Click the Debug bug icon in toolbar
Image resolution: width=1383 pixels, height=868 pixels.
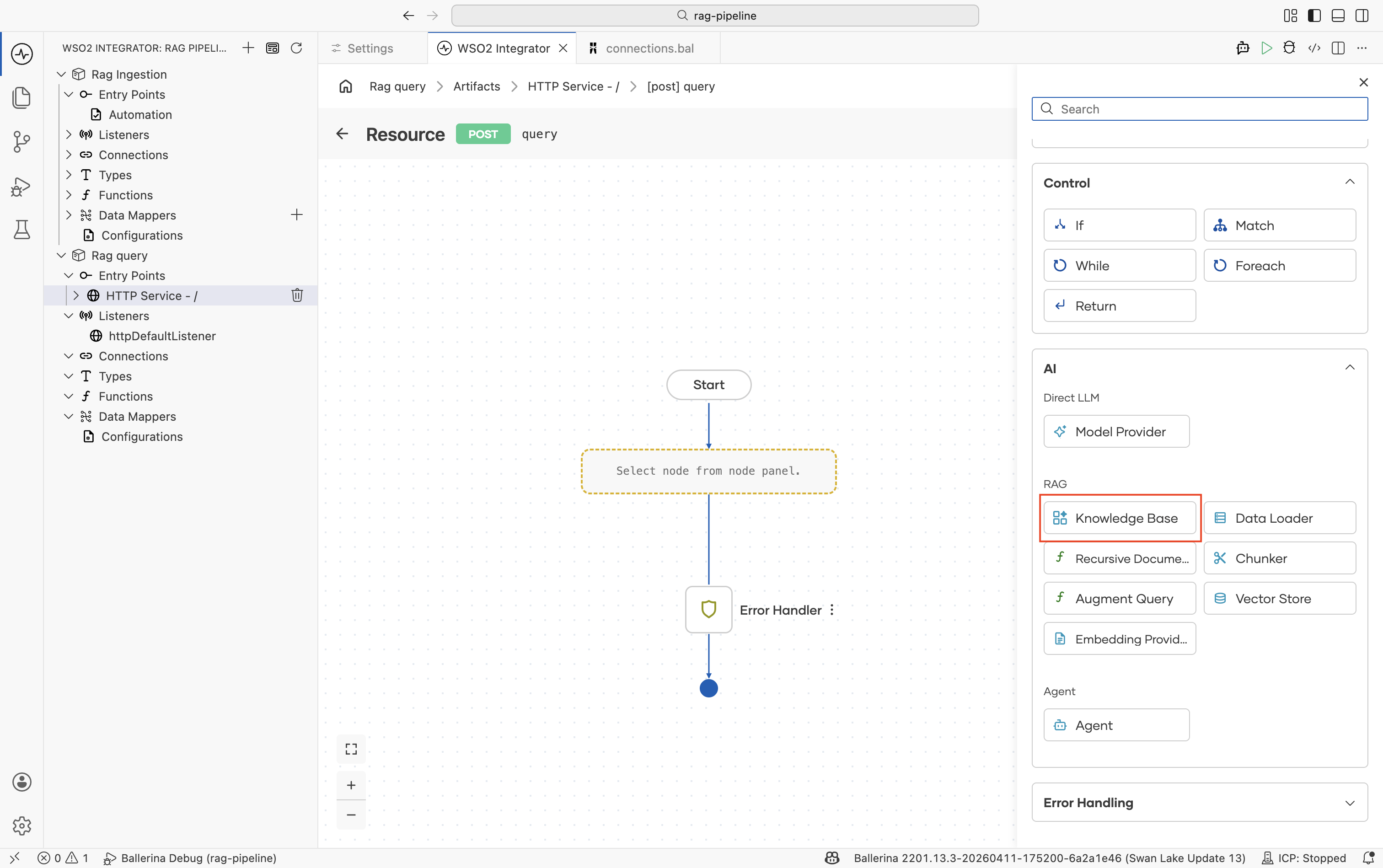(x=1289, y=48)
